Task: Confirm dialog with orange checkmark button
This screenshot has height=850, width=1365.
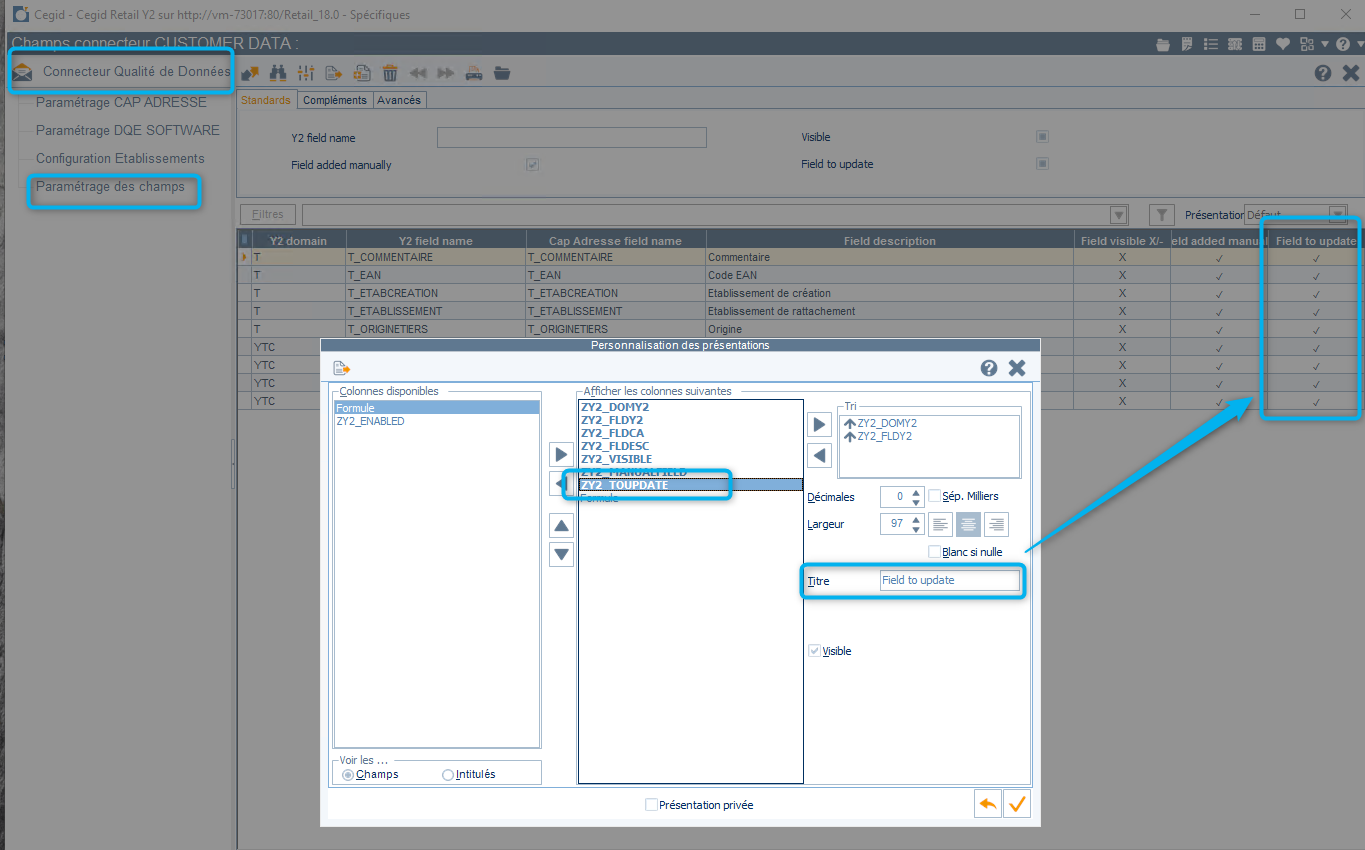Action: (x=1017, y=803)
